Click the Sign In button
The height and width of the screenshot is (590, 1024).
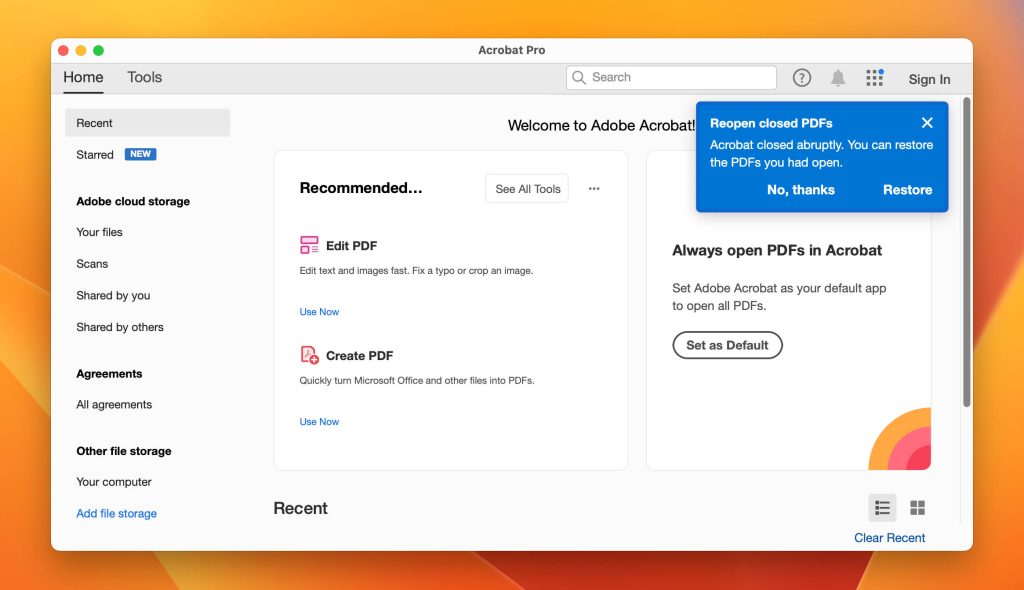point(929,79)
